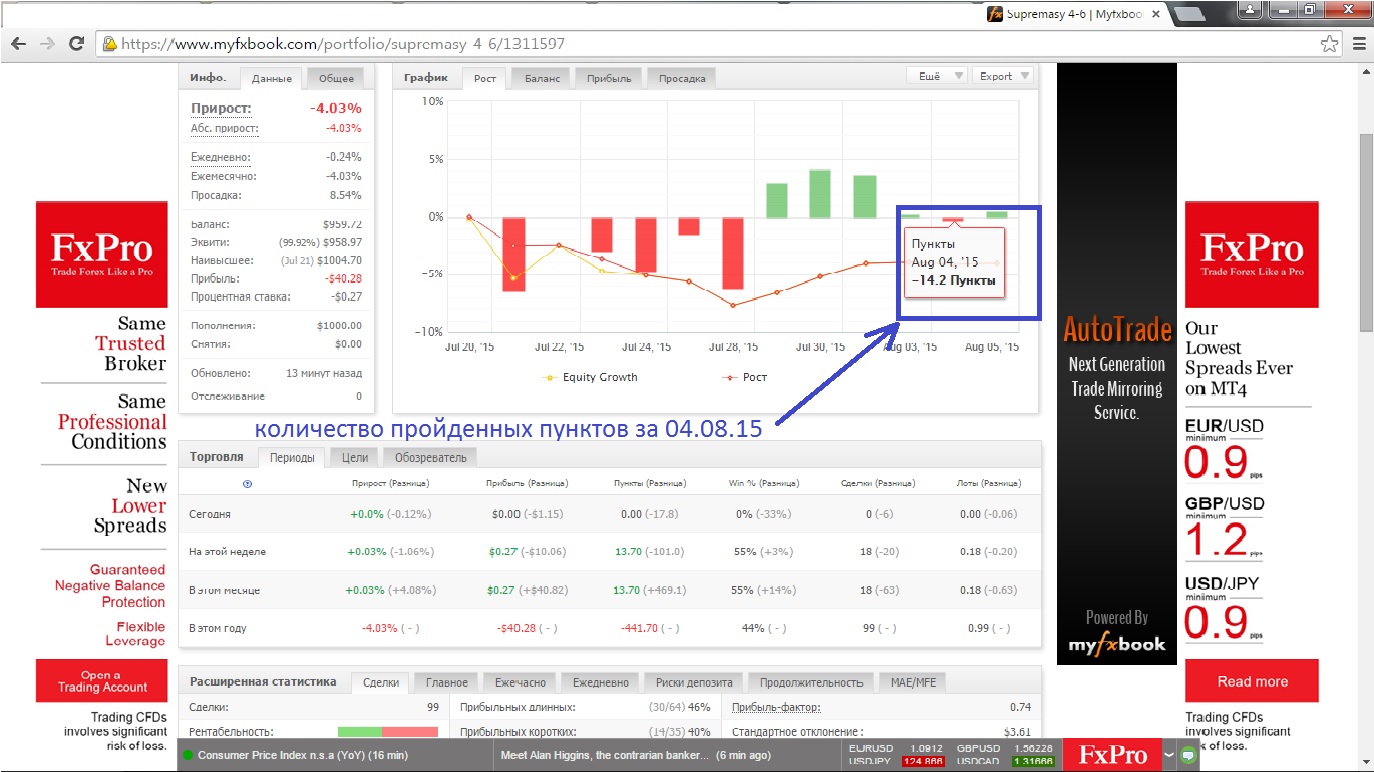This screenshot has width=1374, height=772.
Task: Click right FxPro logo banner
Action: (x=1252, y=254)
